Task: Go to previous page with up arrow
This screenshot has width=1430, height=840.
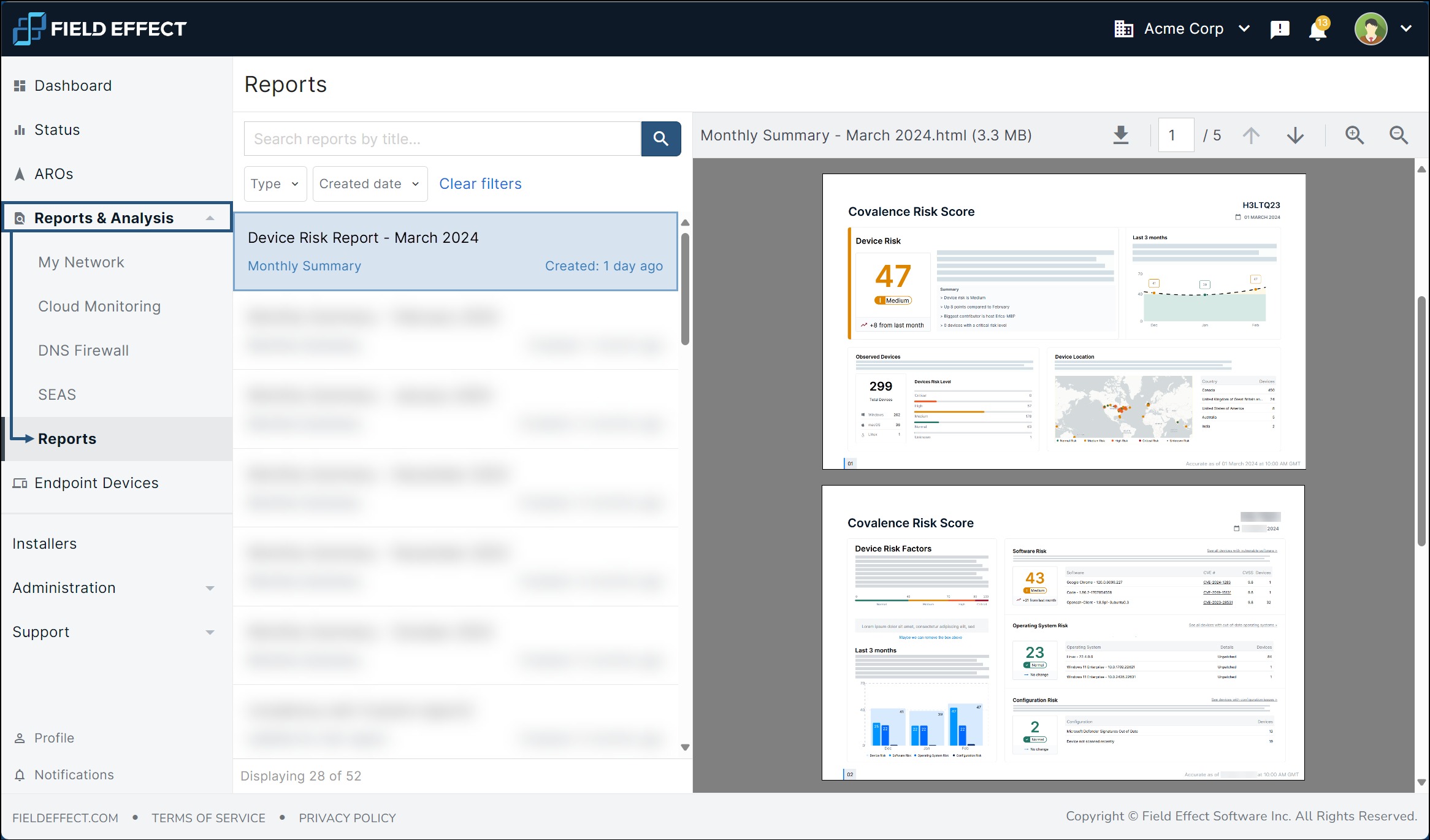Action: click(1251, 135)
